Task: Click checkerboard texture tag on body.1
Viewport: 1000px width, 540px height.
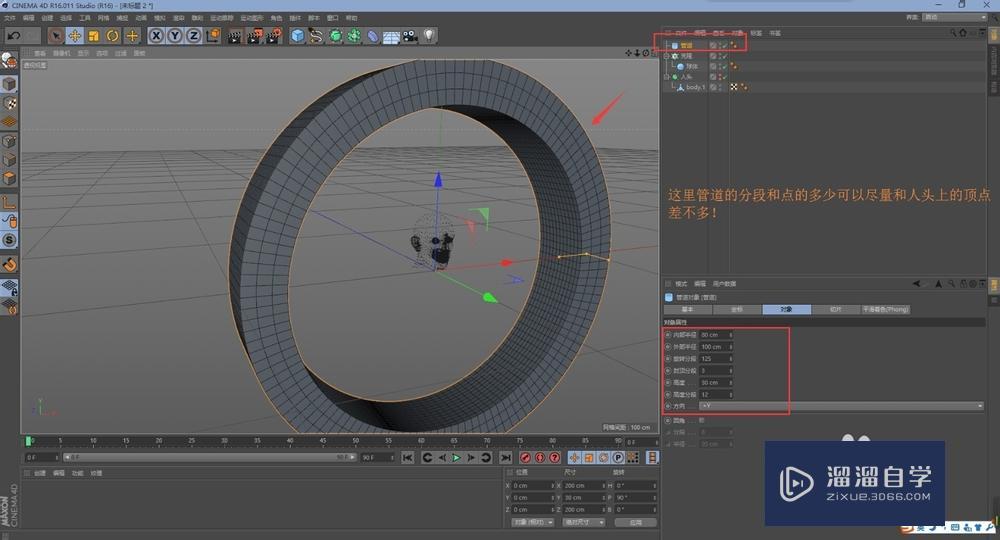Action: pos(734,87)
